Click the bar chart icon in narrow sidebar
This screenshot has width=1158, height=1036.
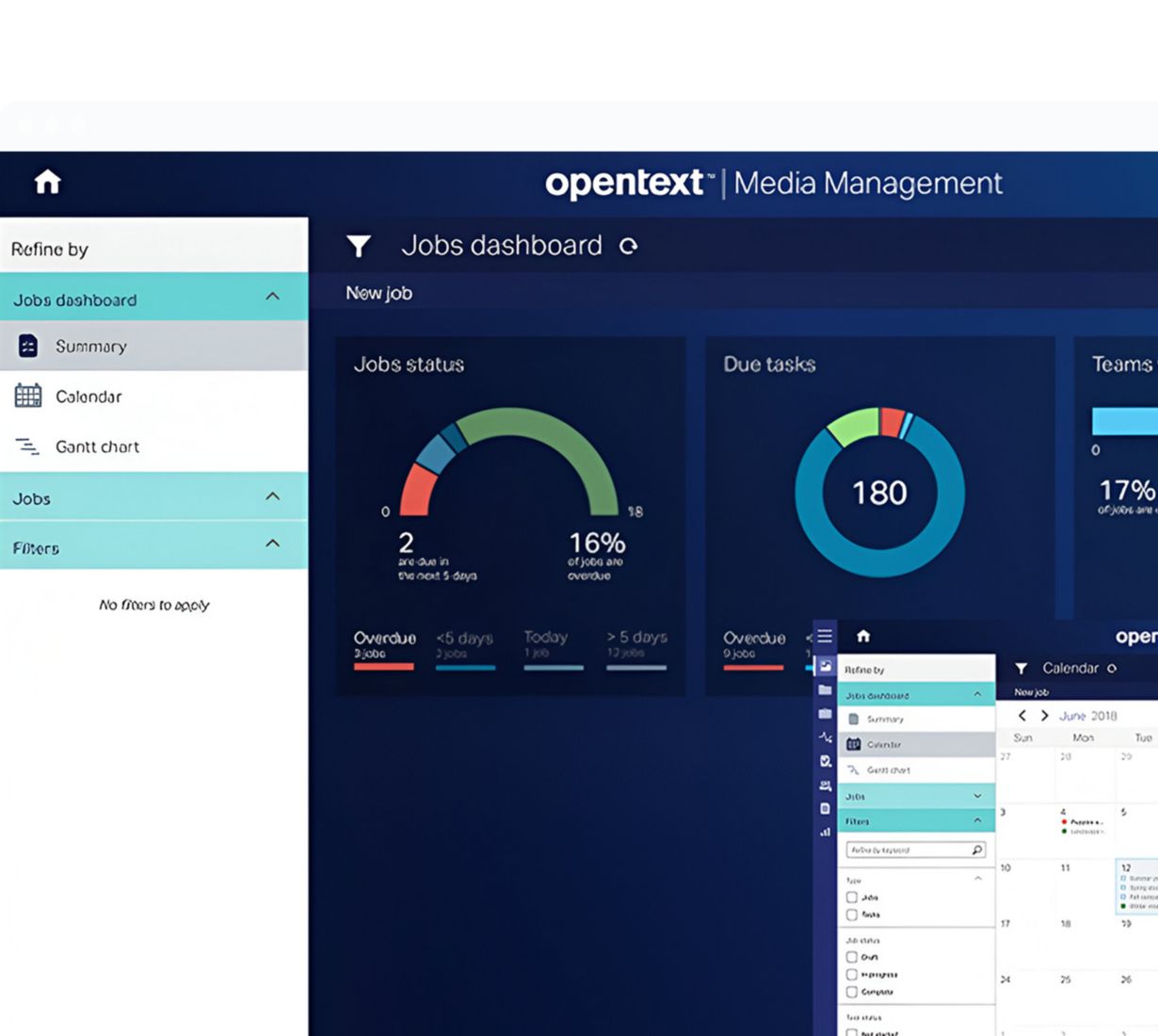click(x=825, y=832)
